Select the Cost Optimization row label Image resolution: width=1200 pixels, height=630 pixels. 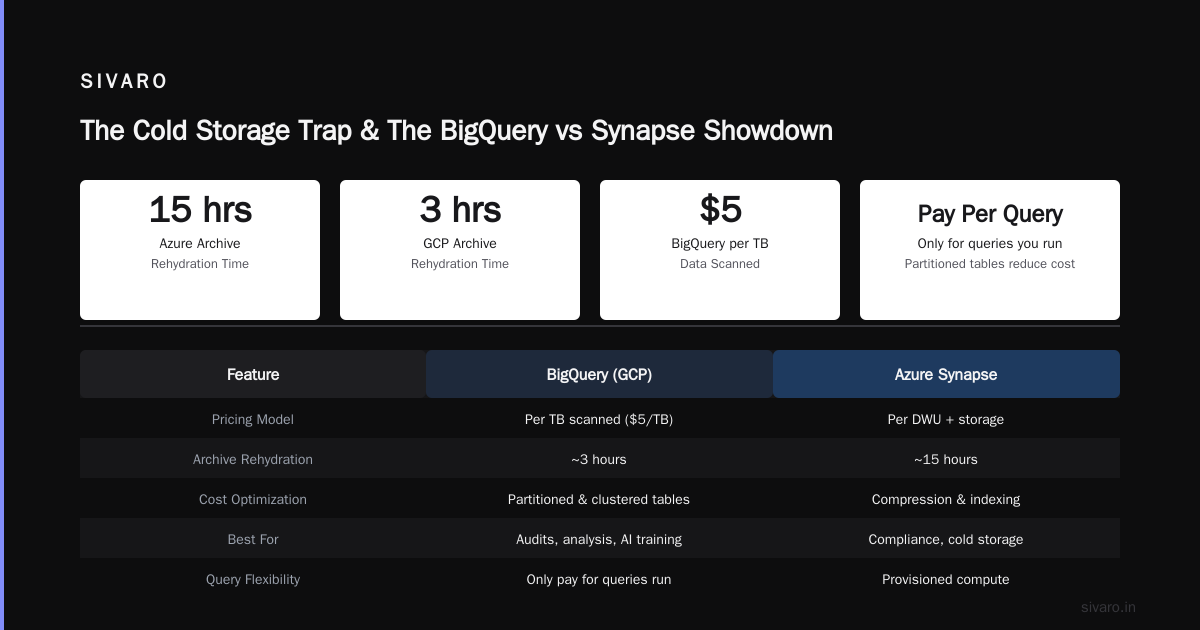[253, 499]
